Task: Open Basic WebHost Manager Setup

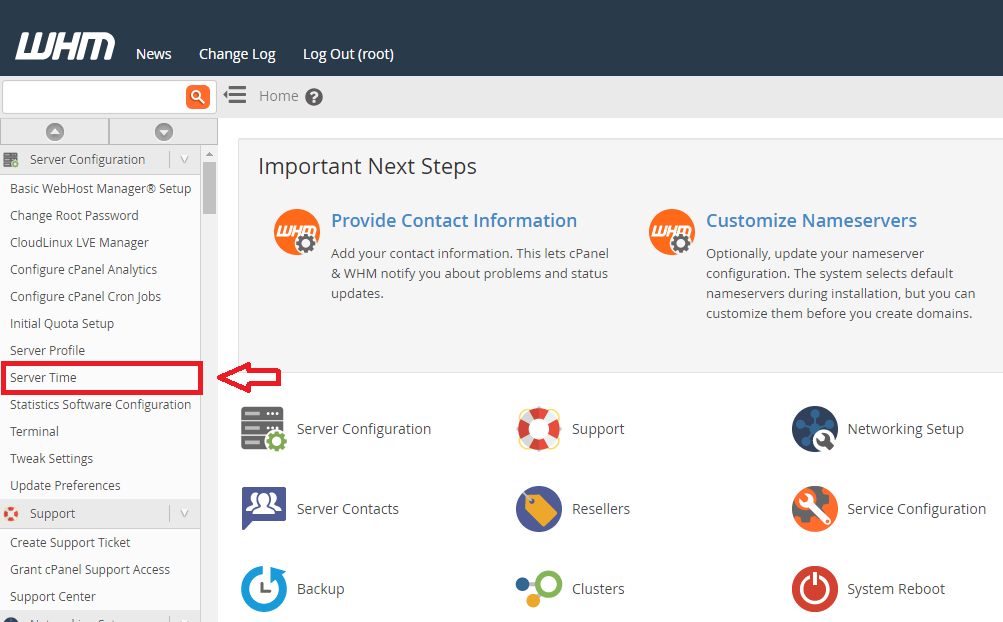Action: point(100,189)
